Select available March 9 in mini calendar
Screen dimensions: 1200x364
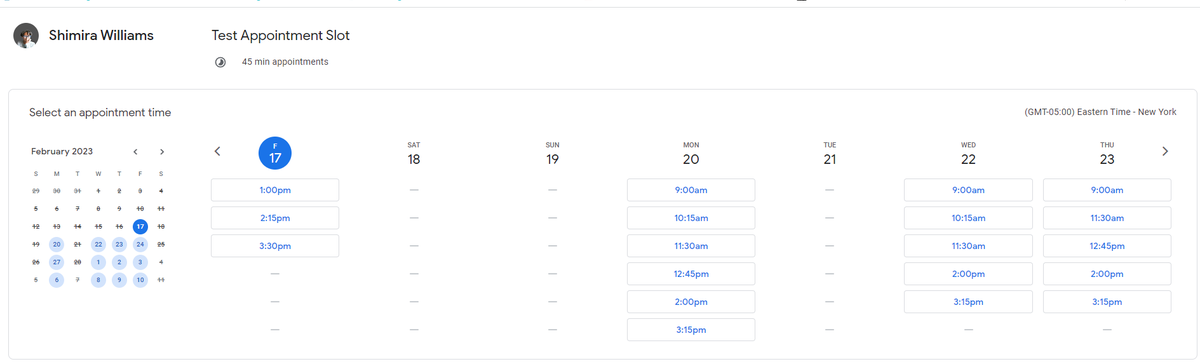(x=119, y=280)
